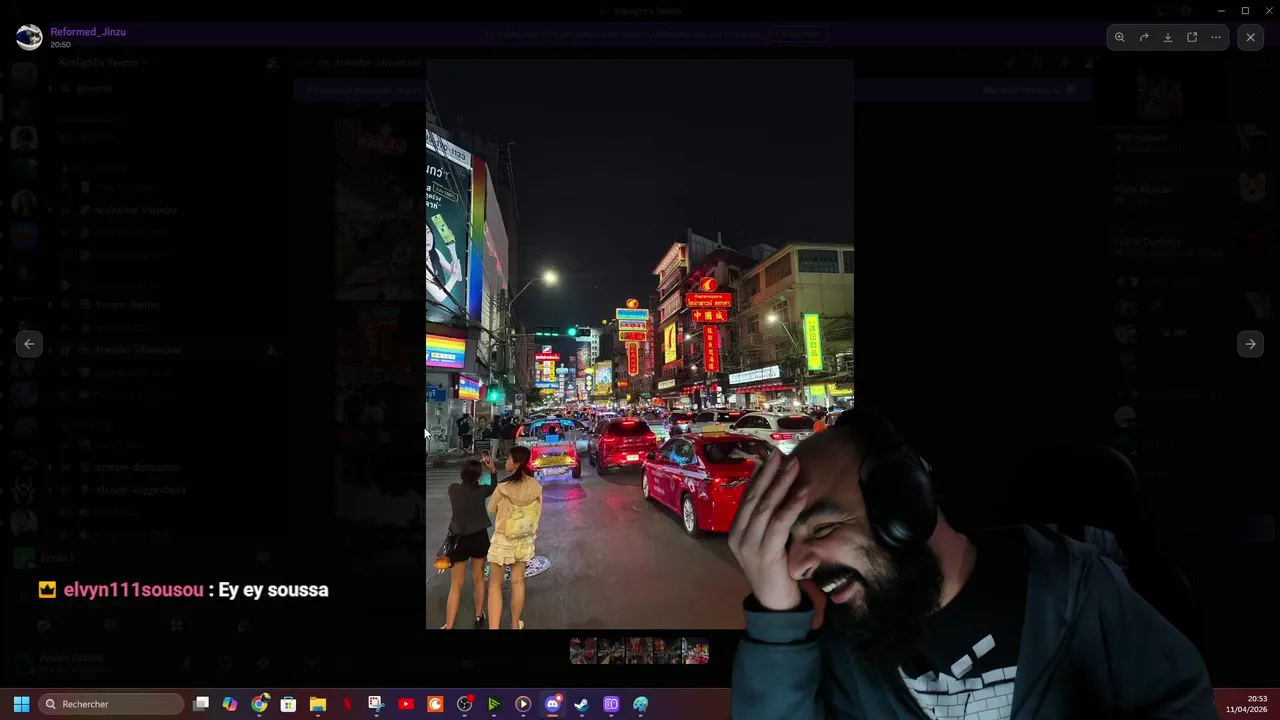Open Google Chrome from the taskbar
This screenshot has height=720, width=1280.
tap(259, 704)
